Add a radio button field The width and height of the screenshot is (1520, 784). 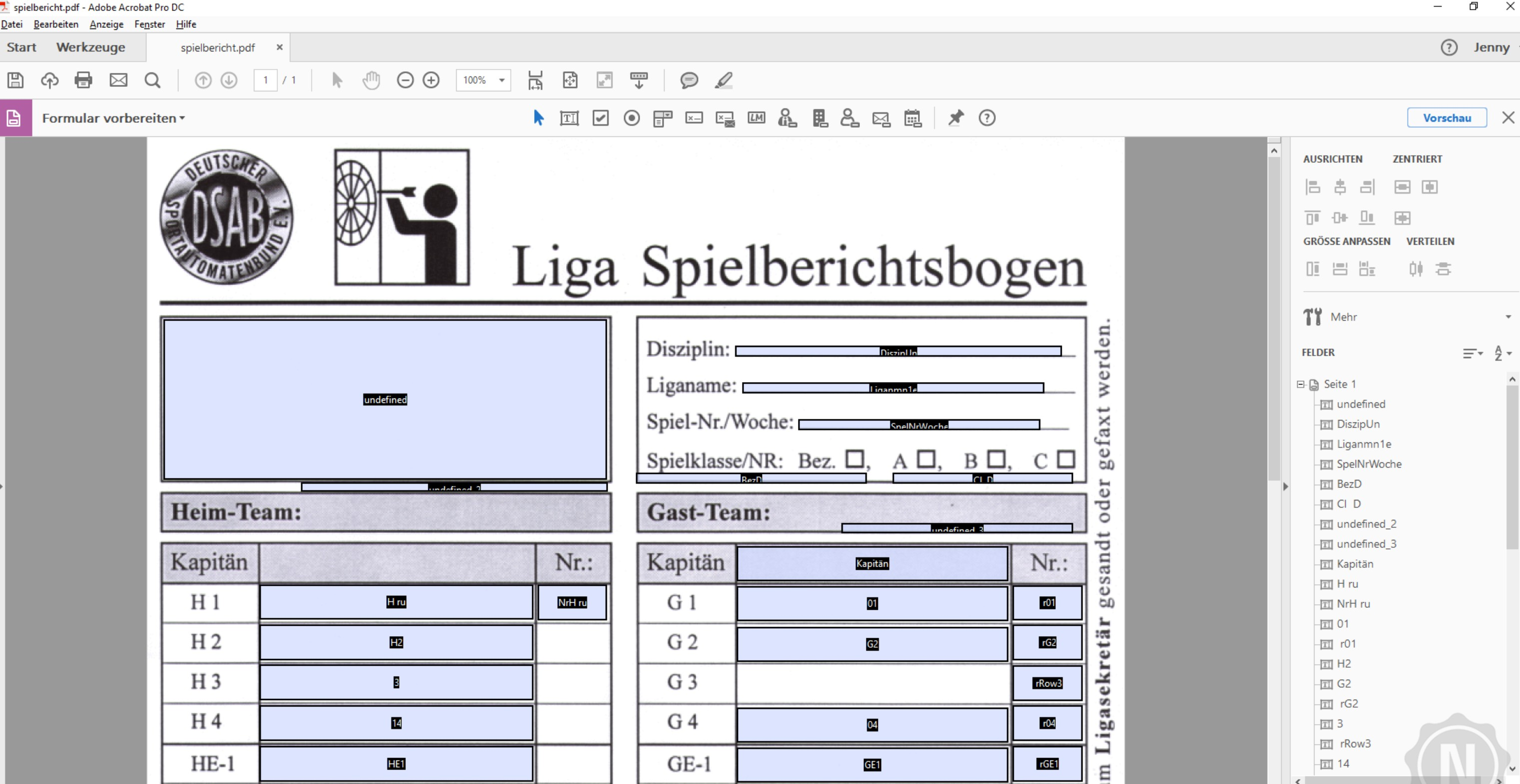[632, 118]
